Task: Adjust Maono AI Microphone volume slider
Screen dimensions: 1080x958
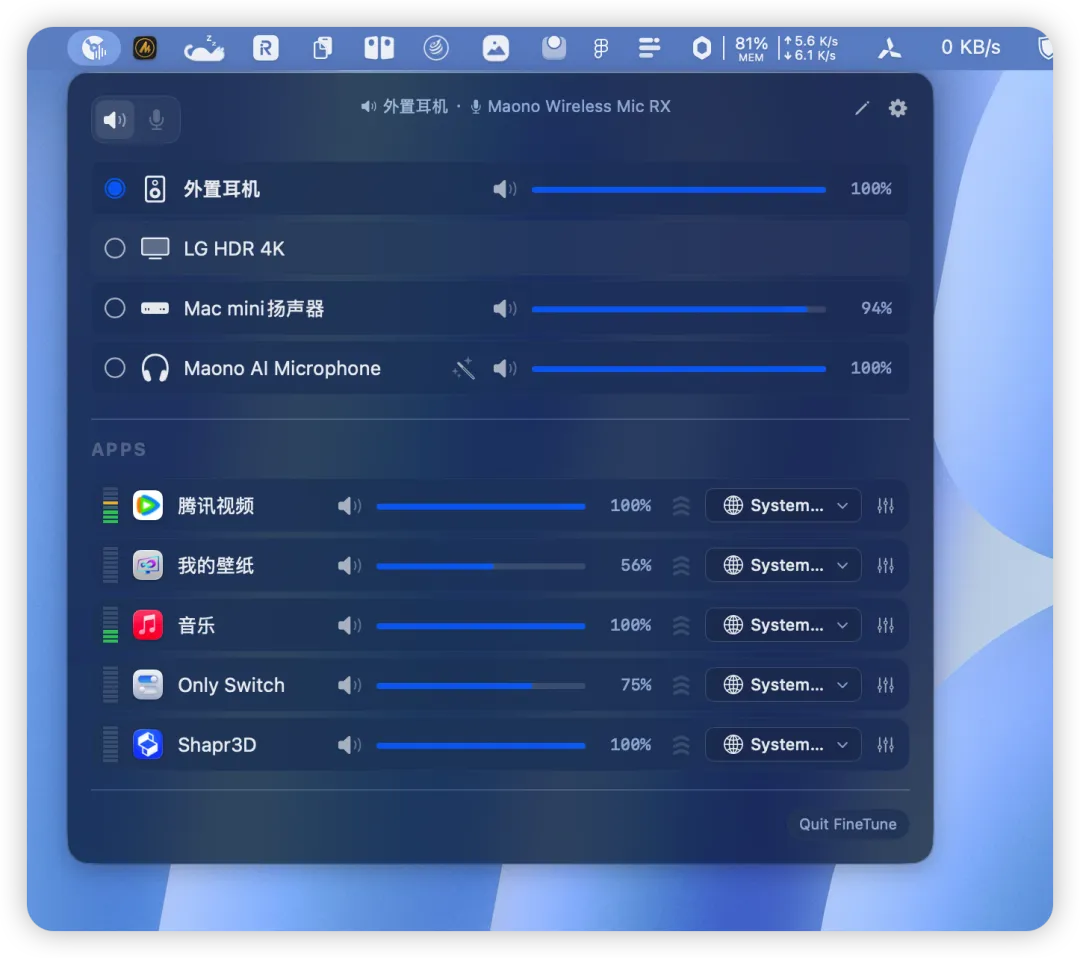Action: pyautogui.click(x=678, y=368)
